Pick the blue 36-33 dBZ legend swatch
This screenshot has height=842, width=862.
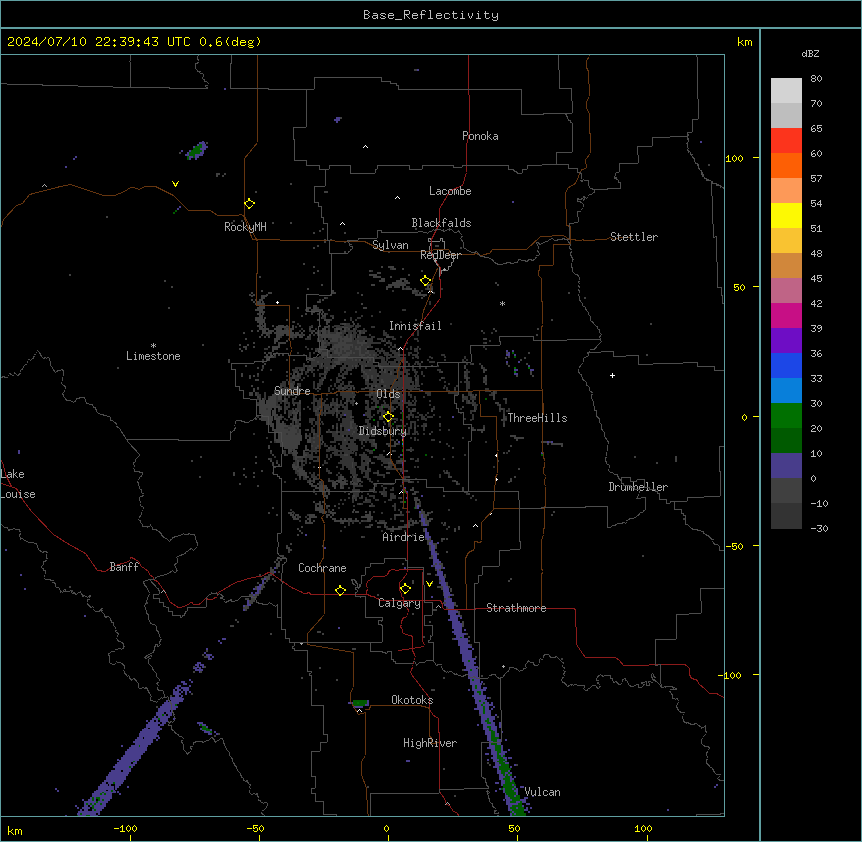coord(786,365)
